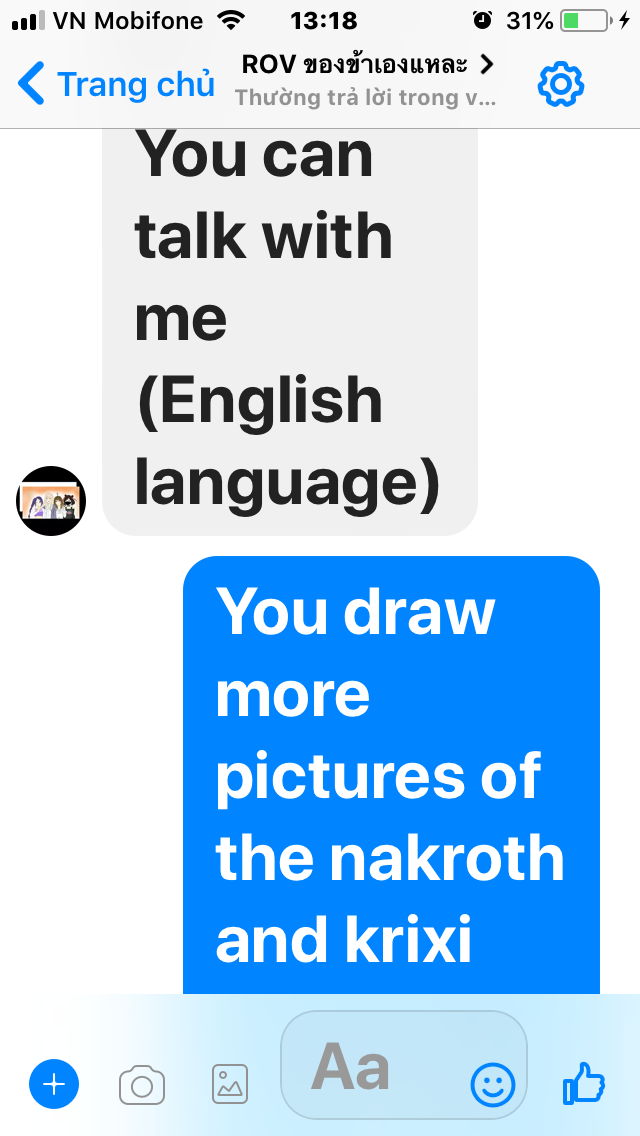Tap the sender's round profile picture
Viewport: 640px width, 1136px height.
click(x=51, y=501)
